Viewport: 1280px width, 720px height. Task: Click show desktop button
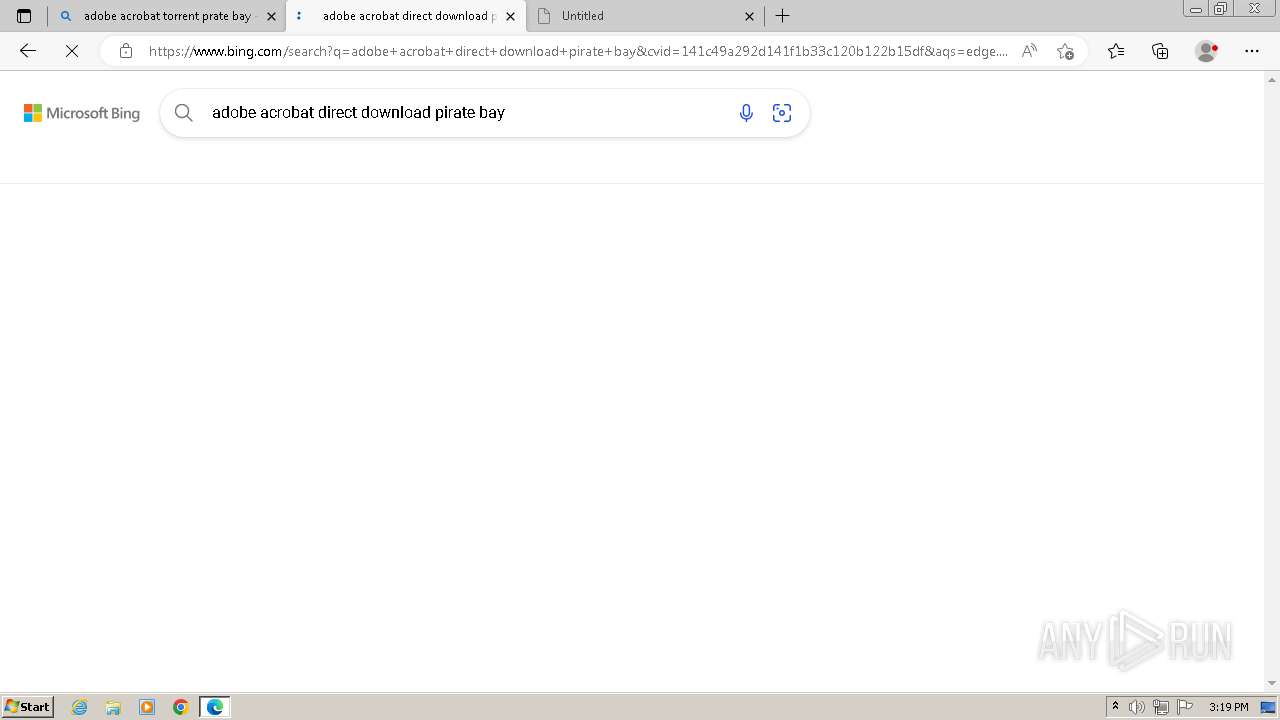tap(1268, 707)
